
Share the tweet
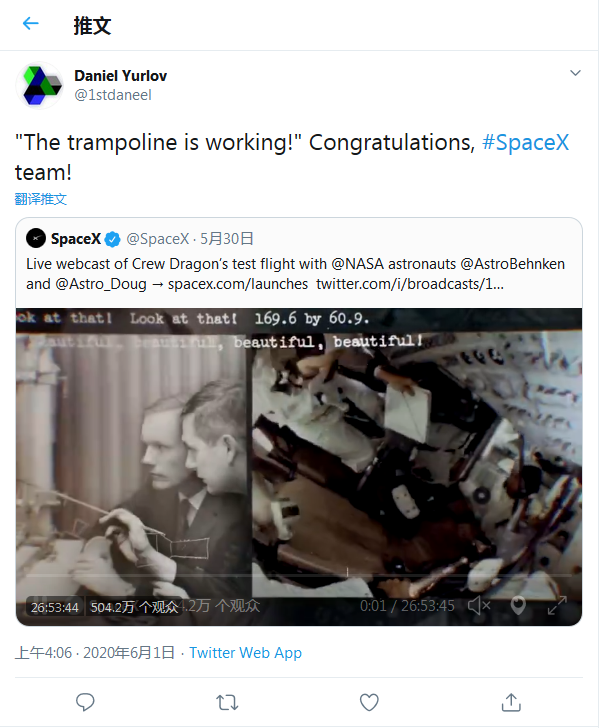pos(511,701)
